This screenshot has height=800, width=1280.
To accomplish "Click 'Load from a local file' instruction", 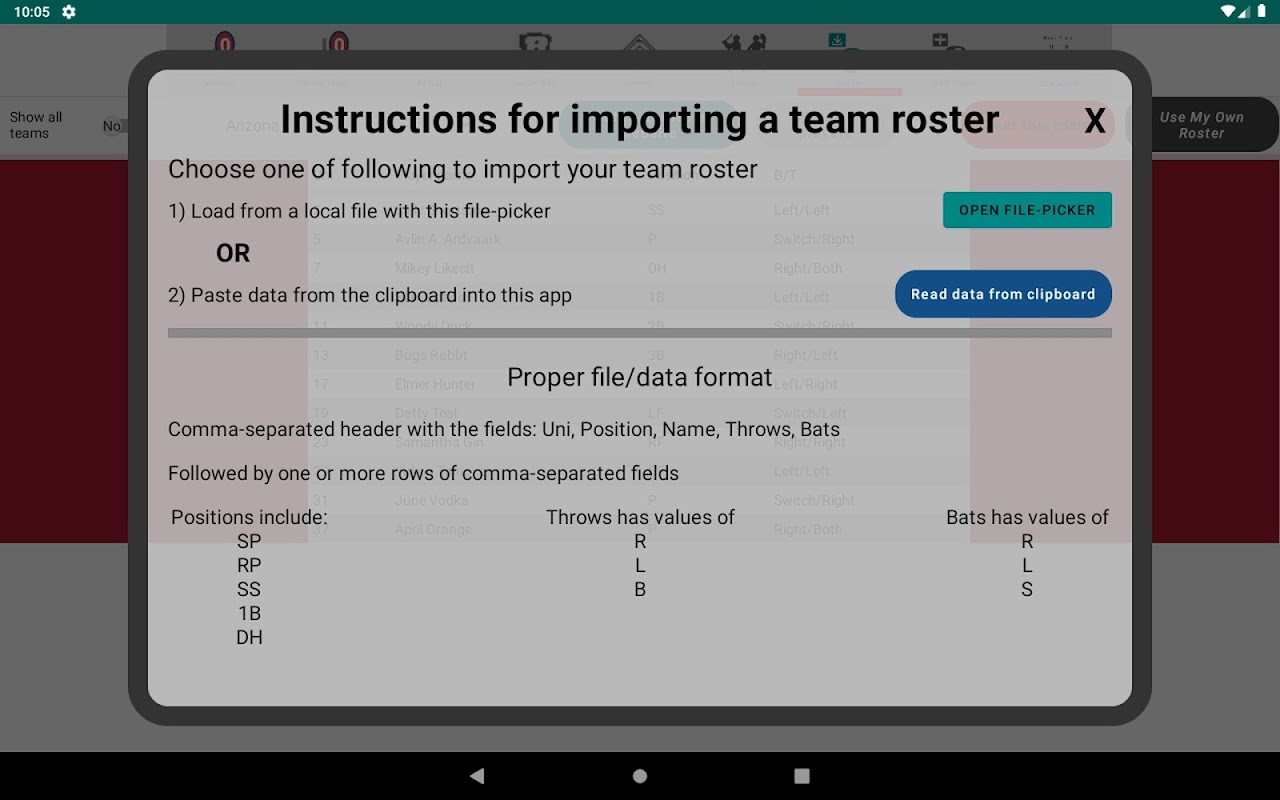I will coord(359,211).
